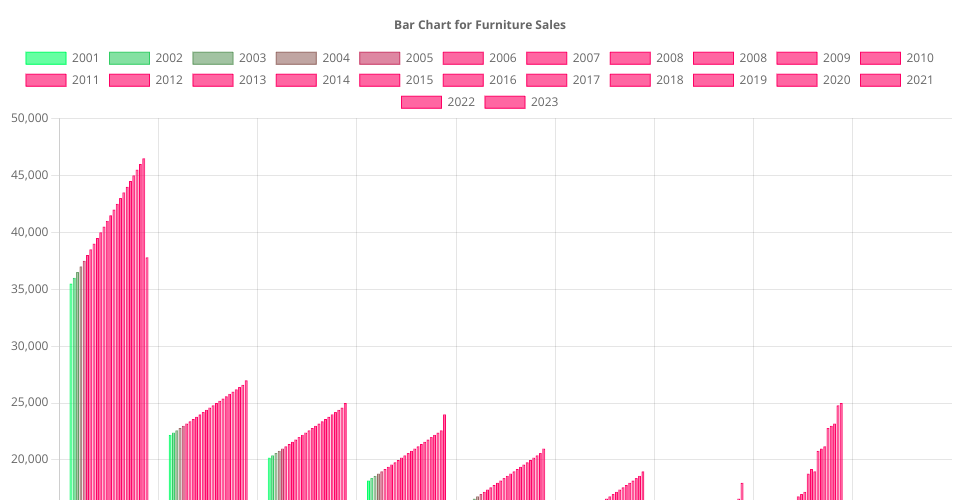This screenshot has width=960, height=500.
Task: Click the 2009 legend item
Action: coord(816,58)
